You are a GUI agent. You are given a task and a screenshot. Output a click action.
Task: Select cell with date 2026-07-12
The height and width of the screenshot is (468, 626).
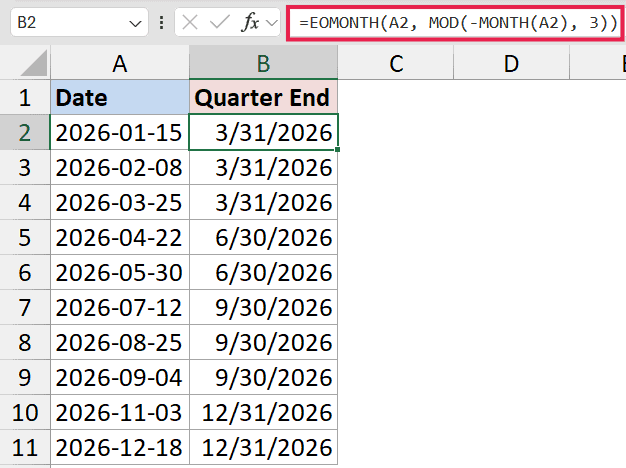[x=120, y=307]
